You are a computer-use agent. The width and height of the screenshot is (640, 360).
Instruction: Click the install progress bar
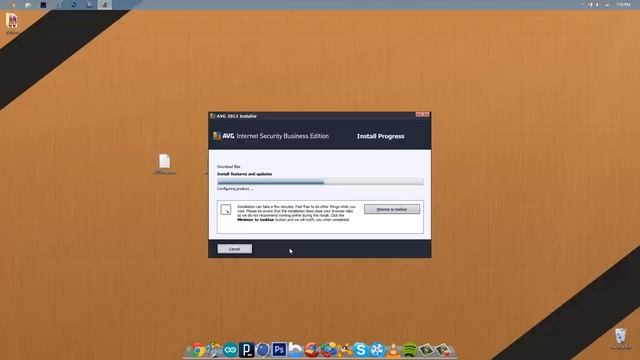(320, 182)
